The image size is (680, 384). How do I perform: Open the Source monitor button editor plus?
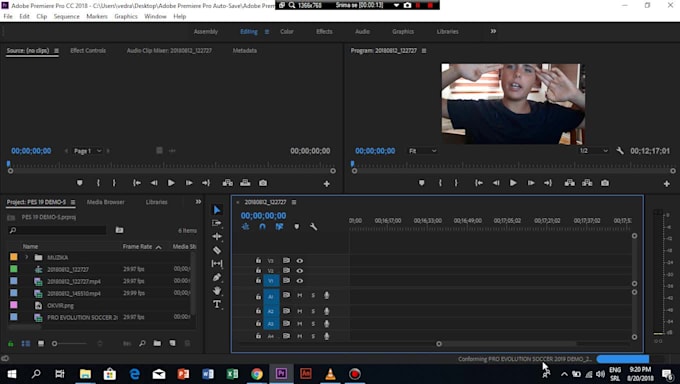click(327, 184)
